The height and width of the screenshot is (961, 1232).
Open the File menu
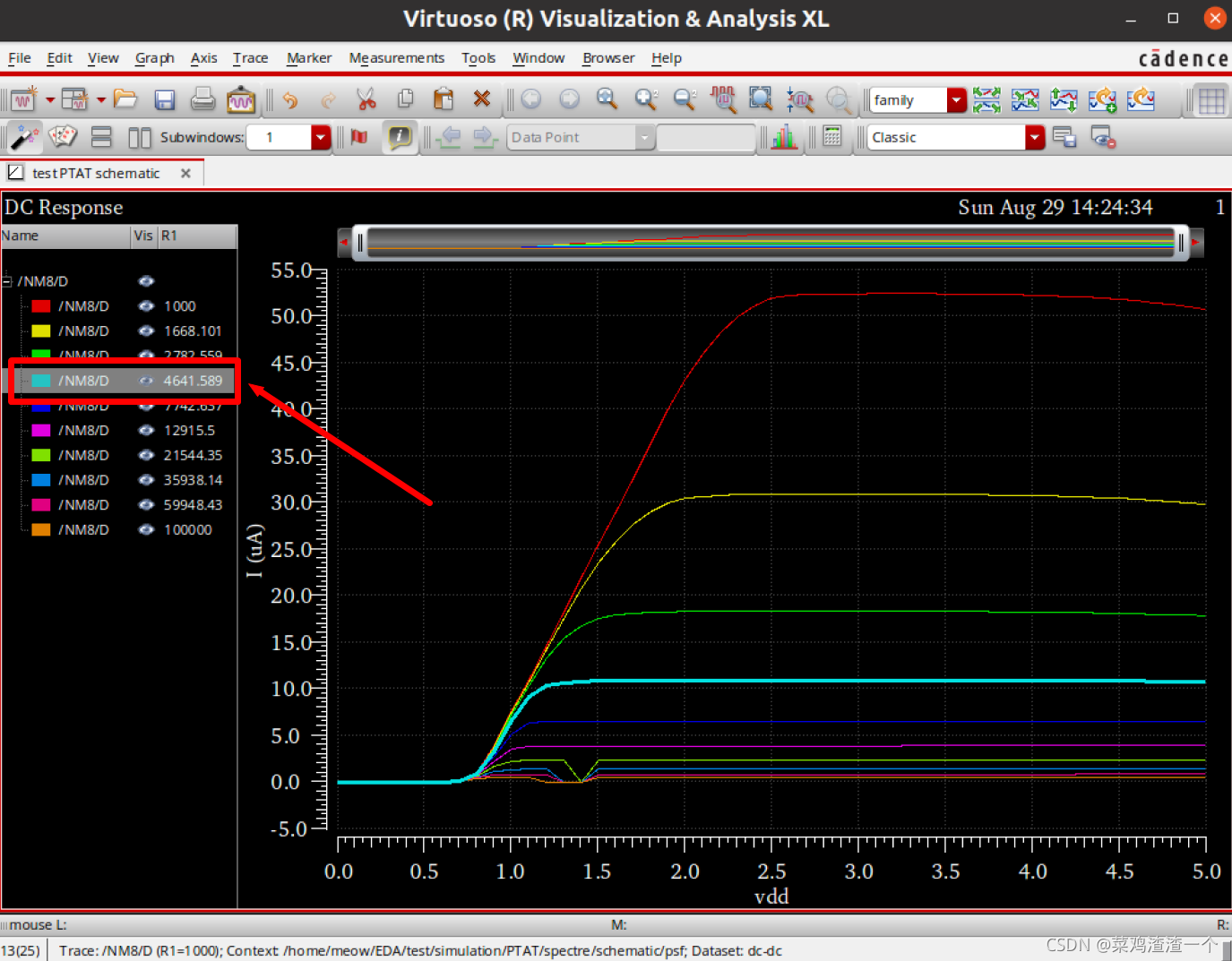pos(20,58)
